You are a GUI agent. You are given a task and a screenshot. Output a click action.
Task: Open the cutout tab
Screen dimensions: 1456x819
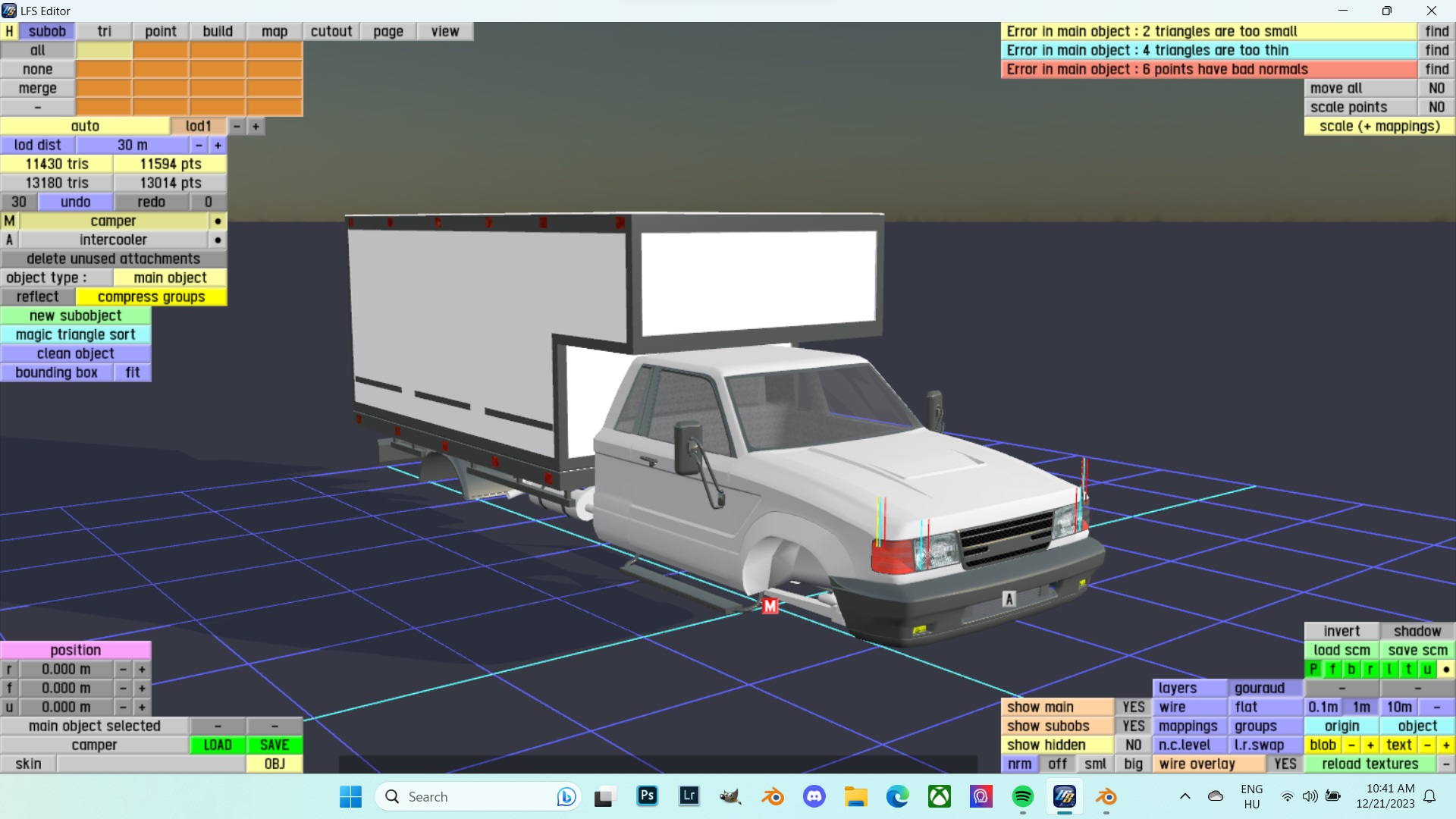pyautogui.click(x=331, y=31)
